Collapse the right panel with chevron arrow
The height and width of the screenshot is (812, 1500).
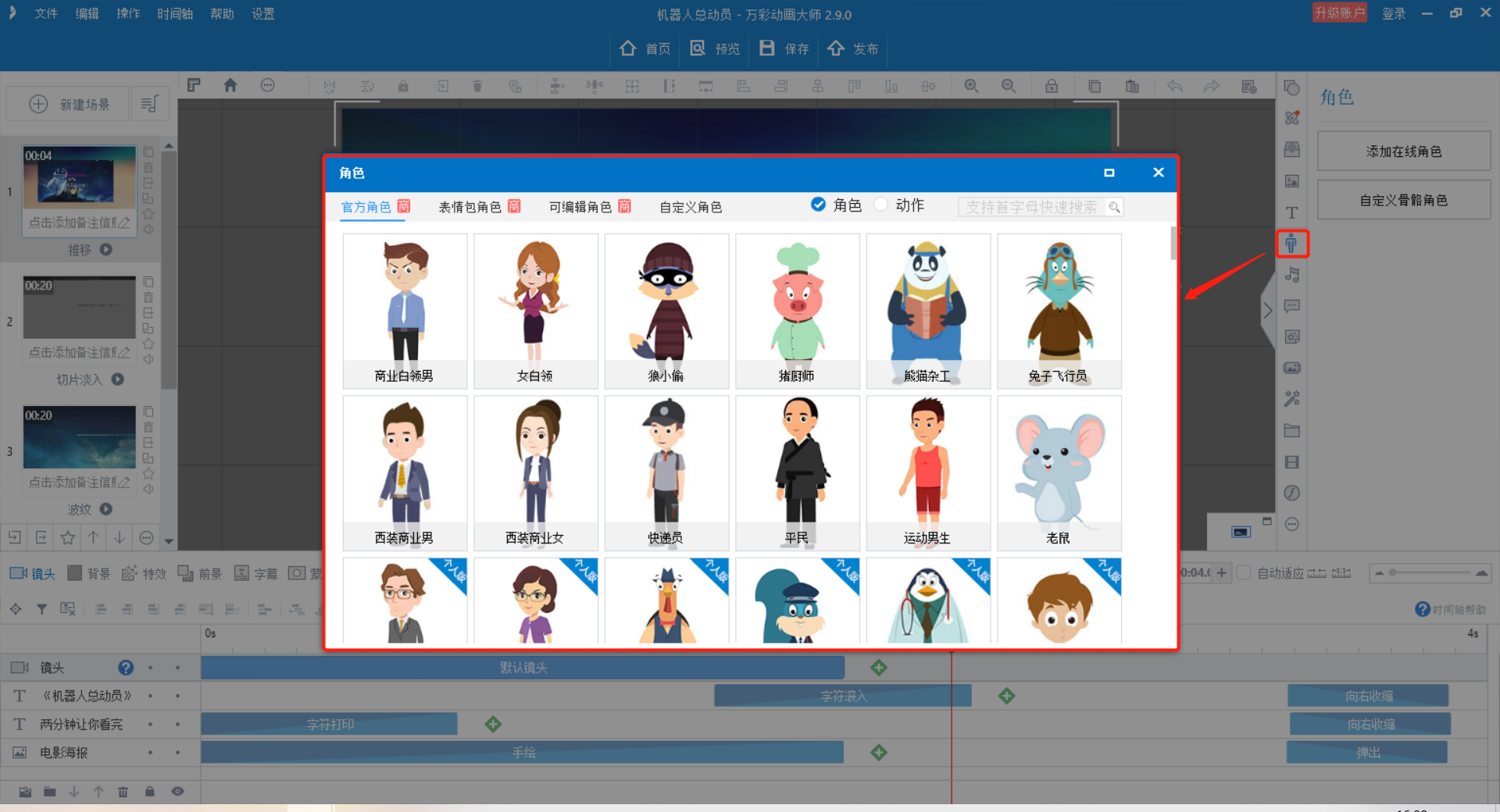[x=1268, y=310]
